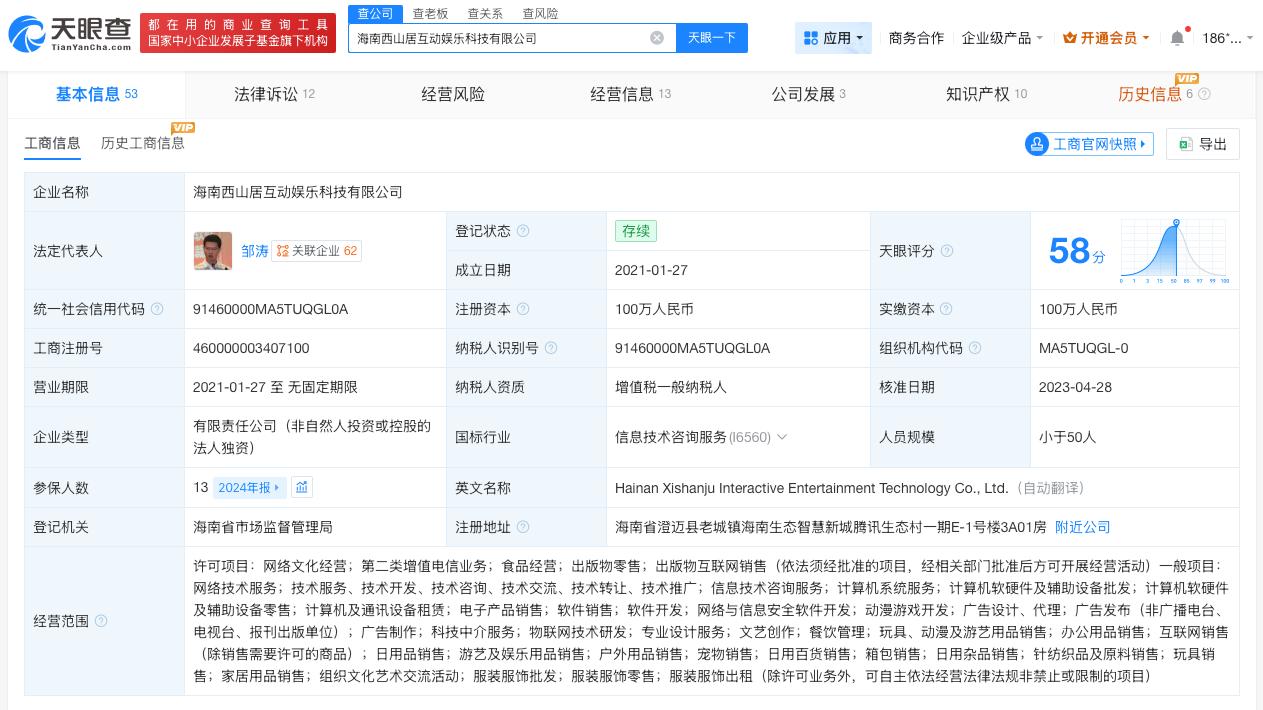Clear the search box with the × icon
The image size is (1263, 710).
click(657, 38)
